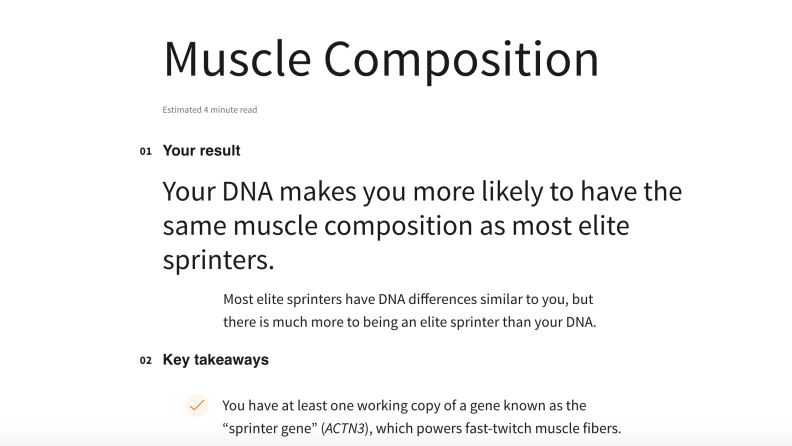Click the italic ACTN3 gene name

pyautogui.click(x=345, y=428)
